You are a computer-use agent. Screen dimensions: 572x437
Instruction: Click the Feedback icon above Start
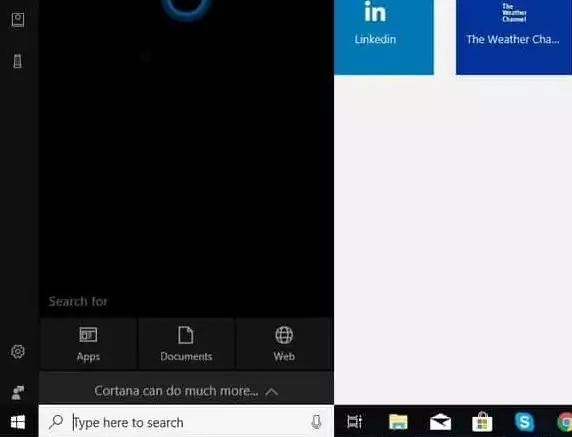click(x=18, y=392)
